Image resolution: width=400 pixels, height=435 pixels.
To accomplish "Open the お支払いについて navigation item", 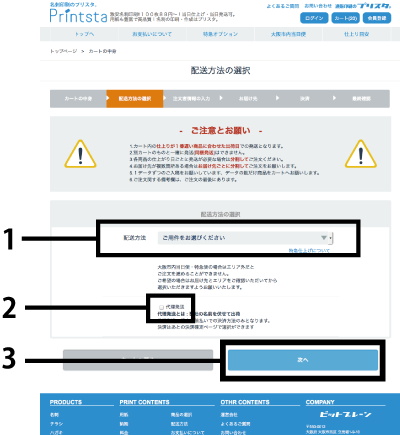I will point(152,34).
